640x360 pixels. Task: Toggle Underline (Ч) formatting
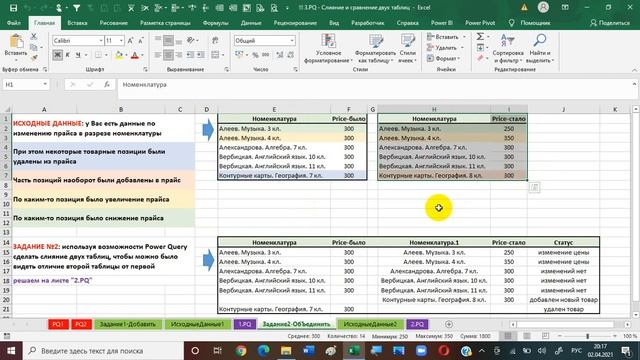coord(78,55)
